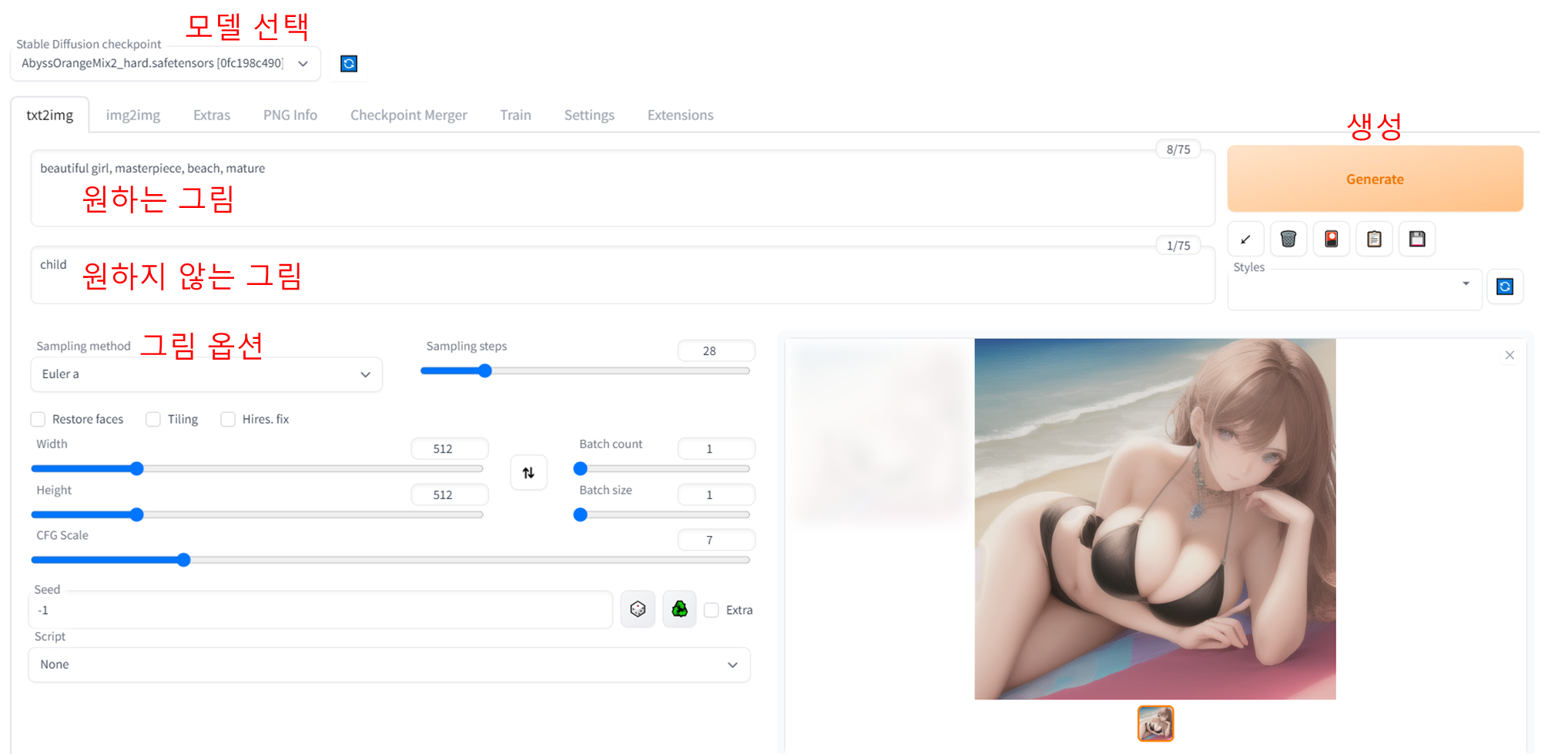Click the positive prompt text box

pos(623,189)
